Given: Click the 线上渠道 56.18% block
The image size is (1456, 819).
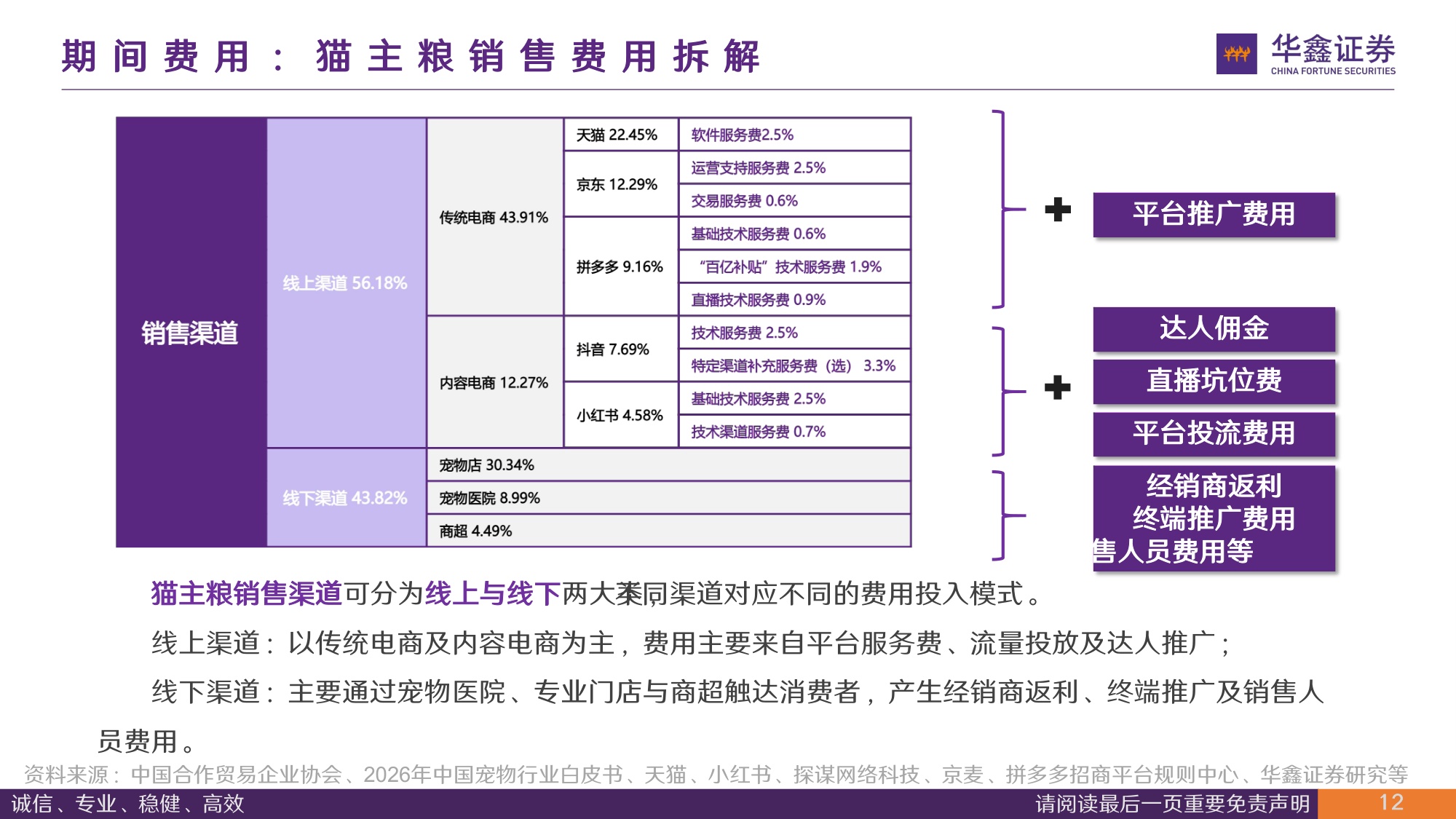Looking at the screenshot, I should click(x=347, y=282).
